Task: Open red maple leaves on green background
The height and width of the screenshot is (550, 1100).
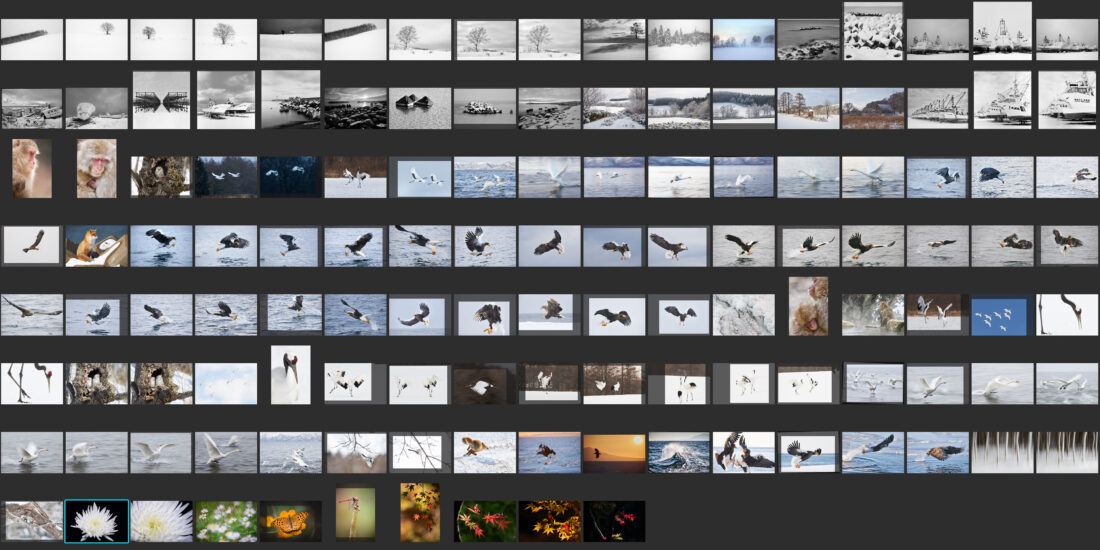Action: pos(485,521)
